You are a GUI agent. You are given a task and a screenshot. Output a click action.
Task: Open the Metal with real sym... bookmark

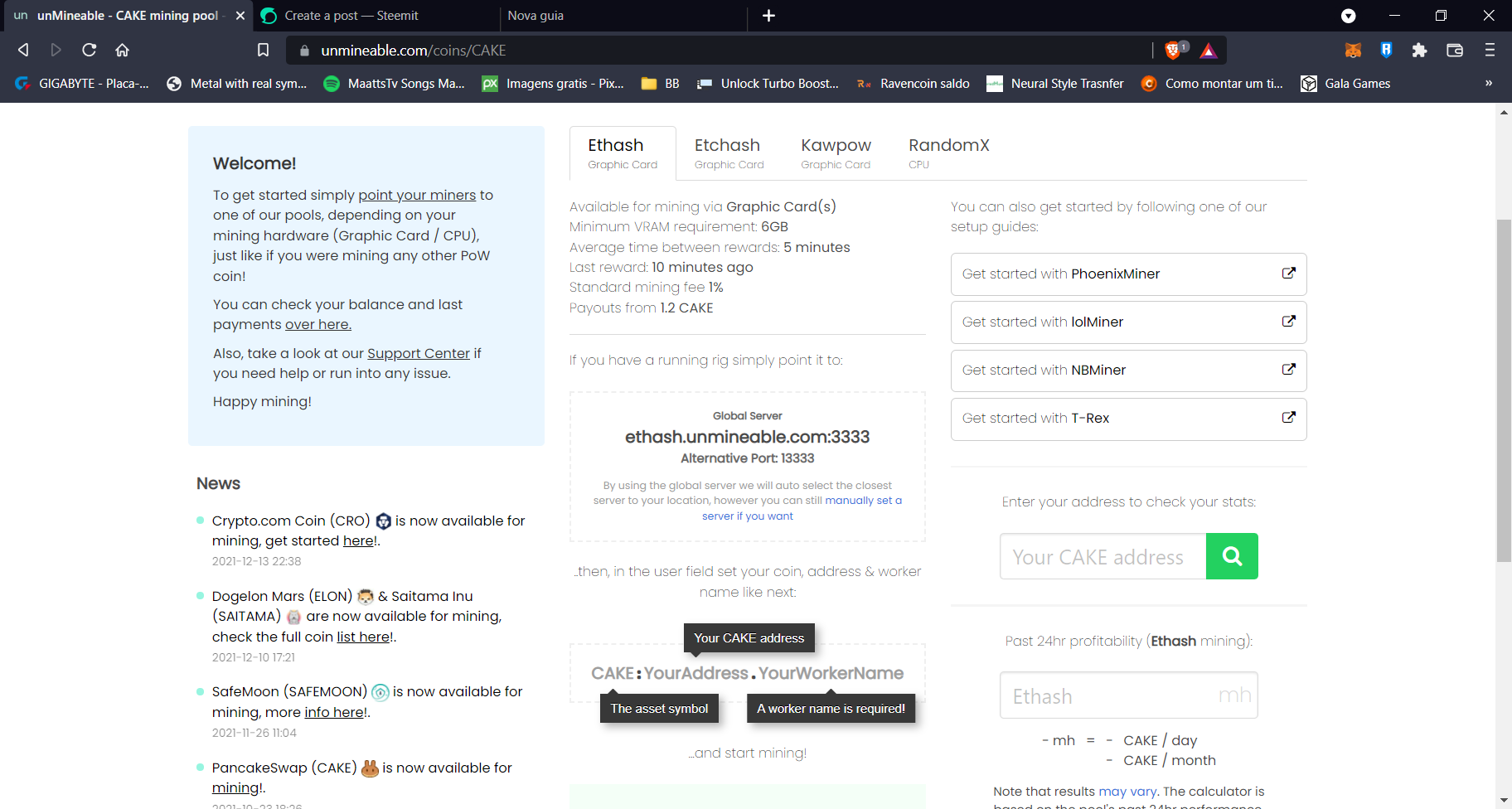click(237, 84)
